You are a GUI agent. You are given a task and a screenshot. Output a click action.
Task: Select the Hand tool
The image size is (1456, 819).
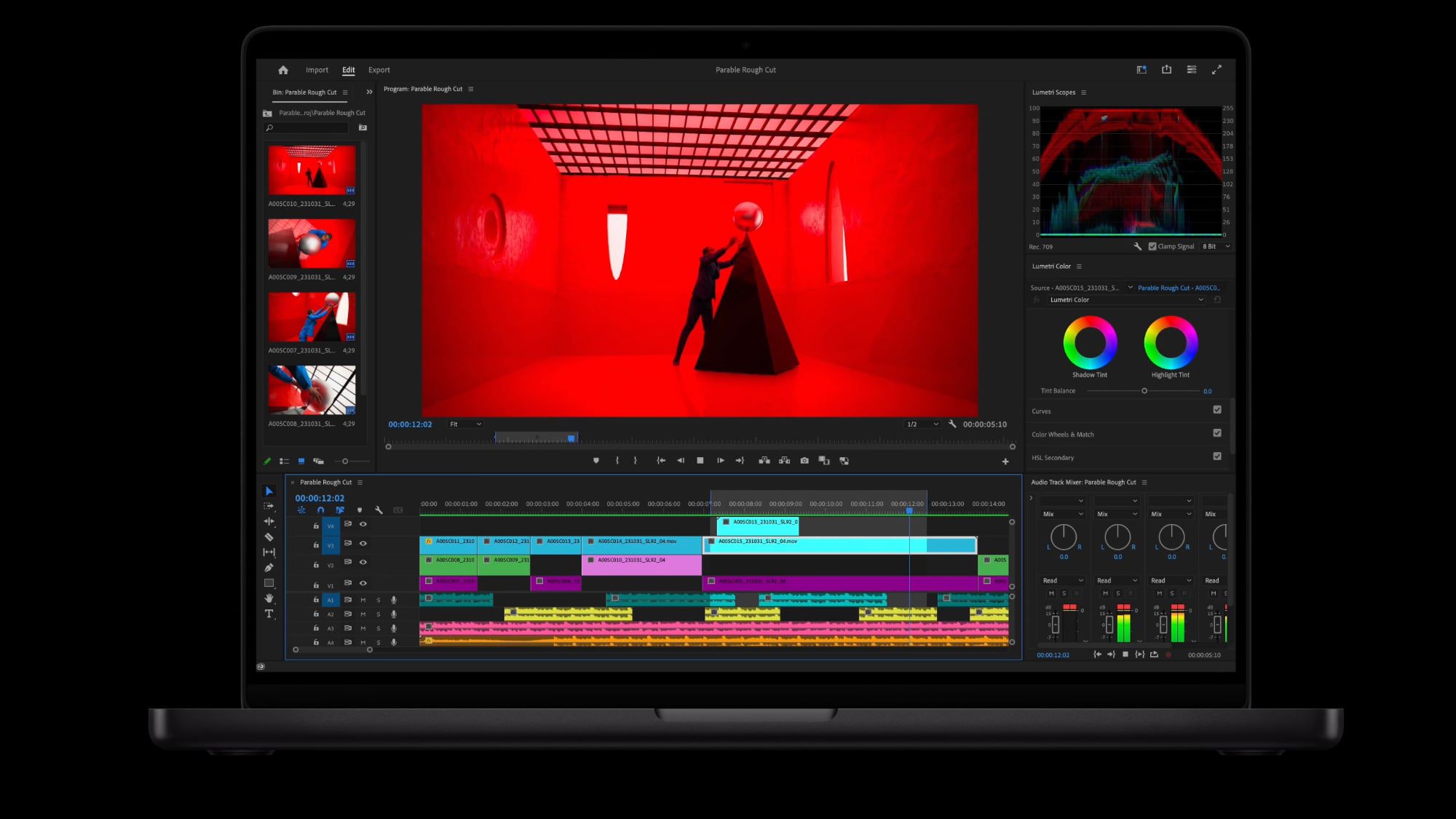coord(269,598)
